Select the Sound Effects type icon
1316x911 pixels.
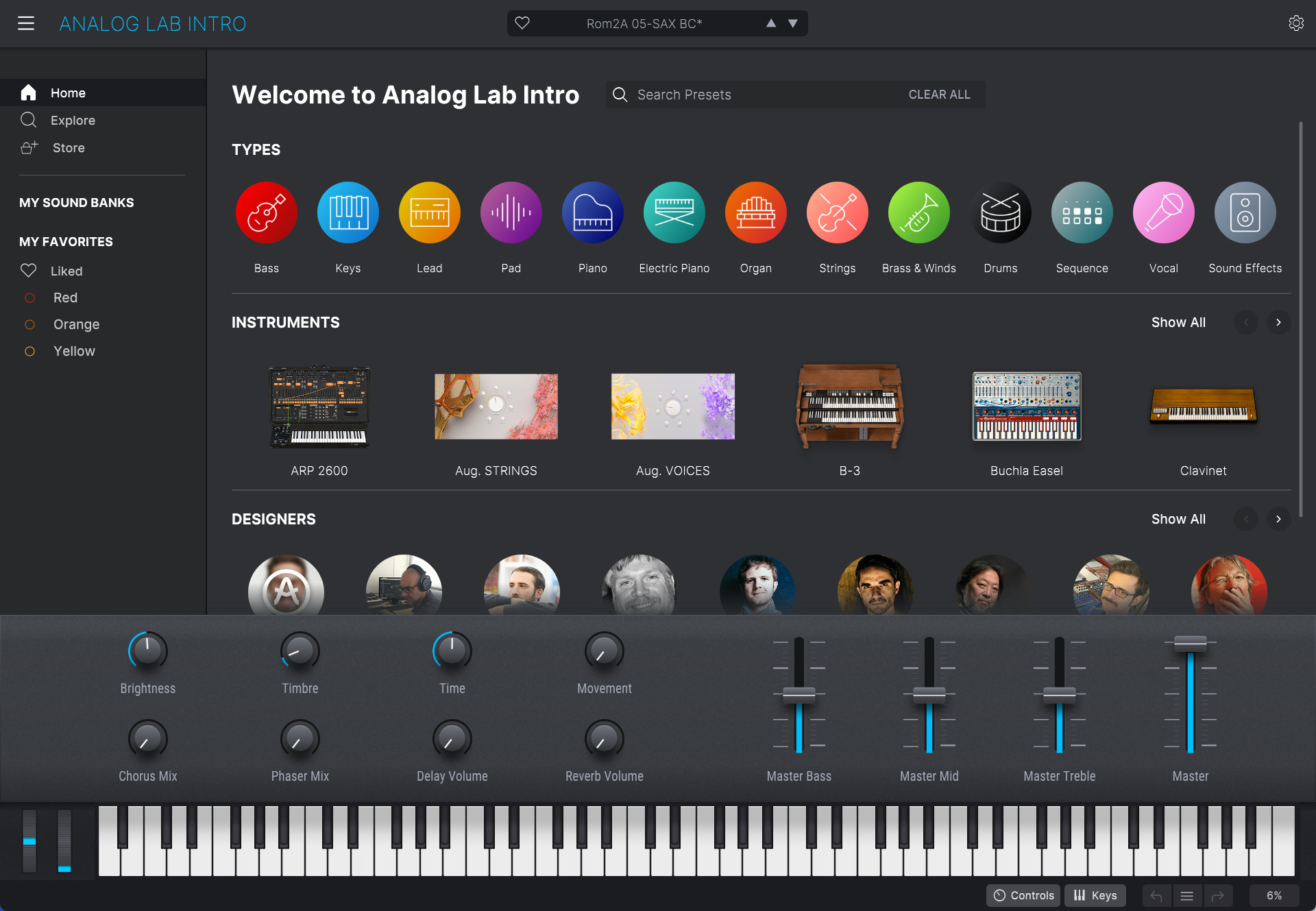coord(1245,212)
